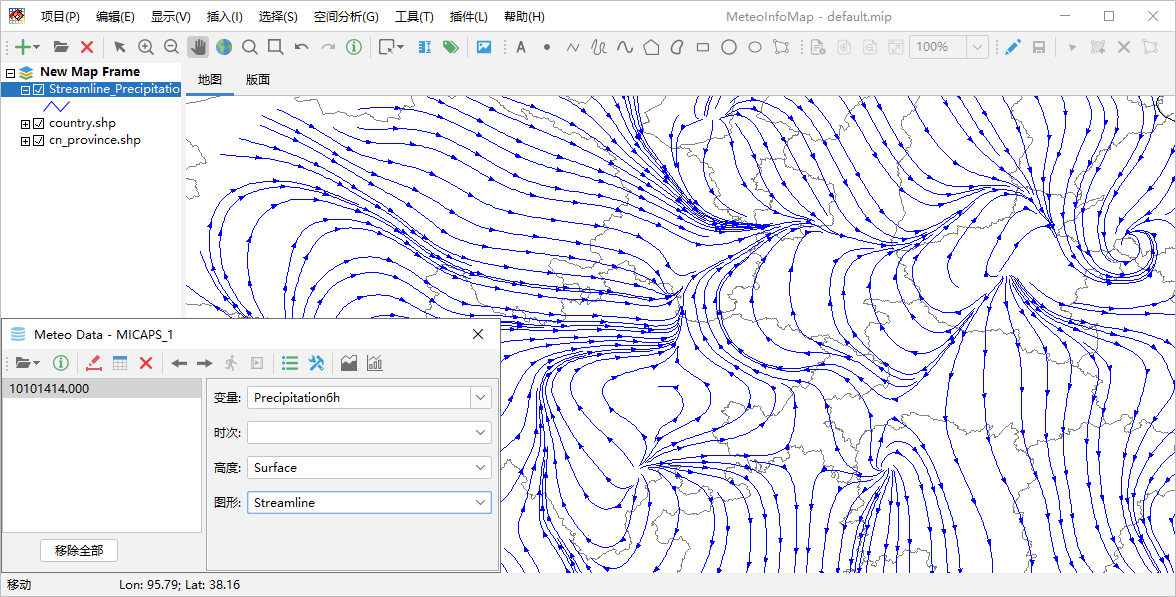Screen dimensions: 1176x597
Task: Click the blue pencil edit icon
Action: click(x=1013, y=47)
